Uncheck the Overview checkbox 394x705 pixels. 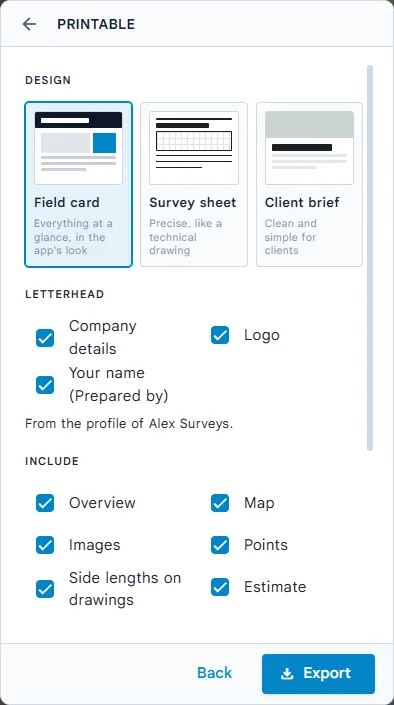(x=45, y=503)
